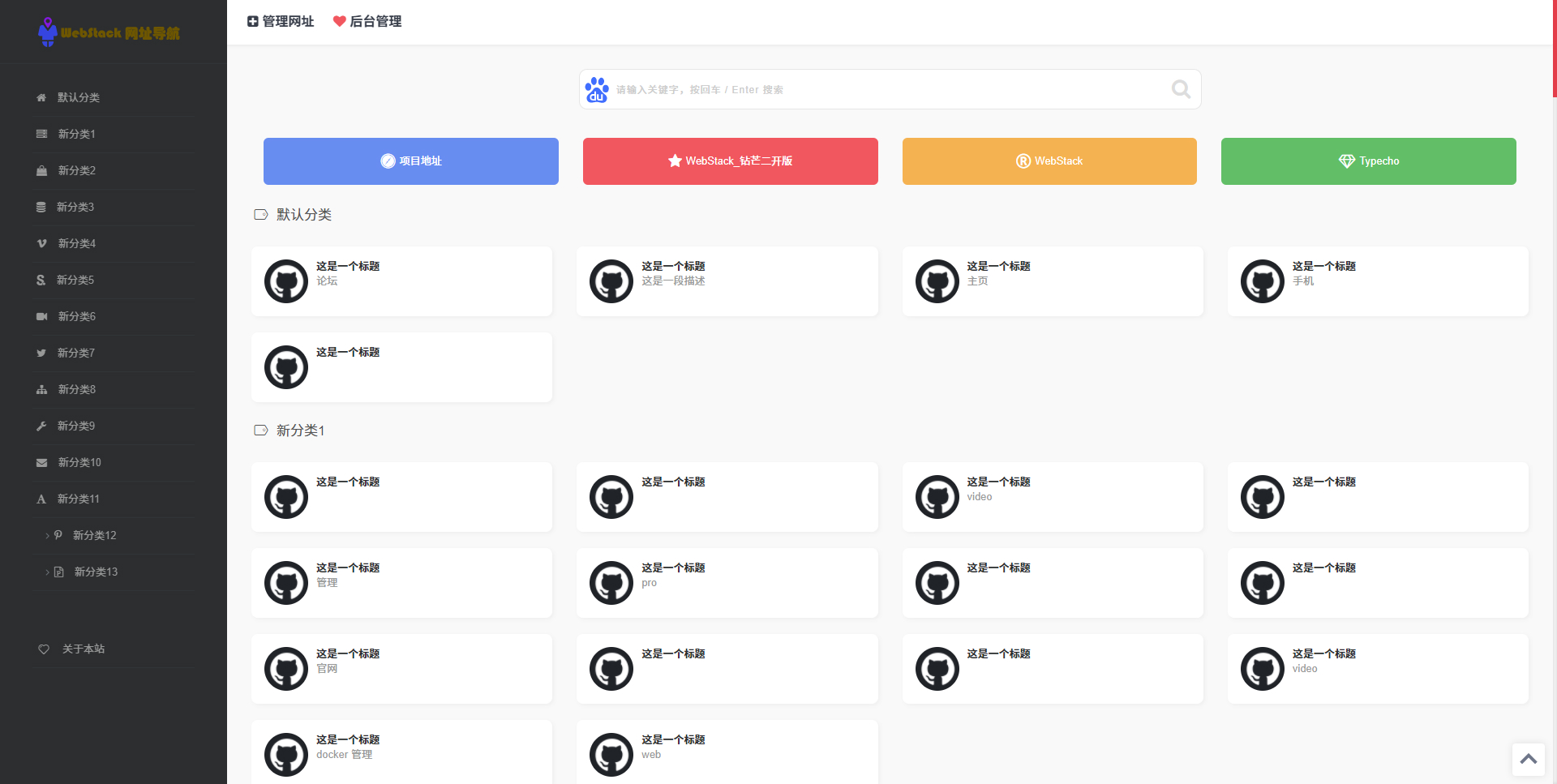The height and width of the screenshot is (784, 1557).
Task: Open 管理网址 in the top bar
Action: pos(281,22)
